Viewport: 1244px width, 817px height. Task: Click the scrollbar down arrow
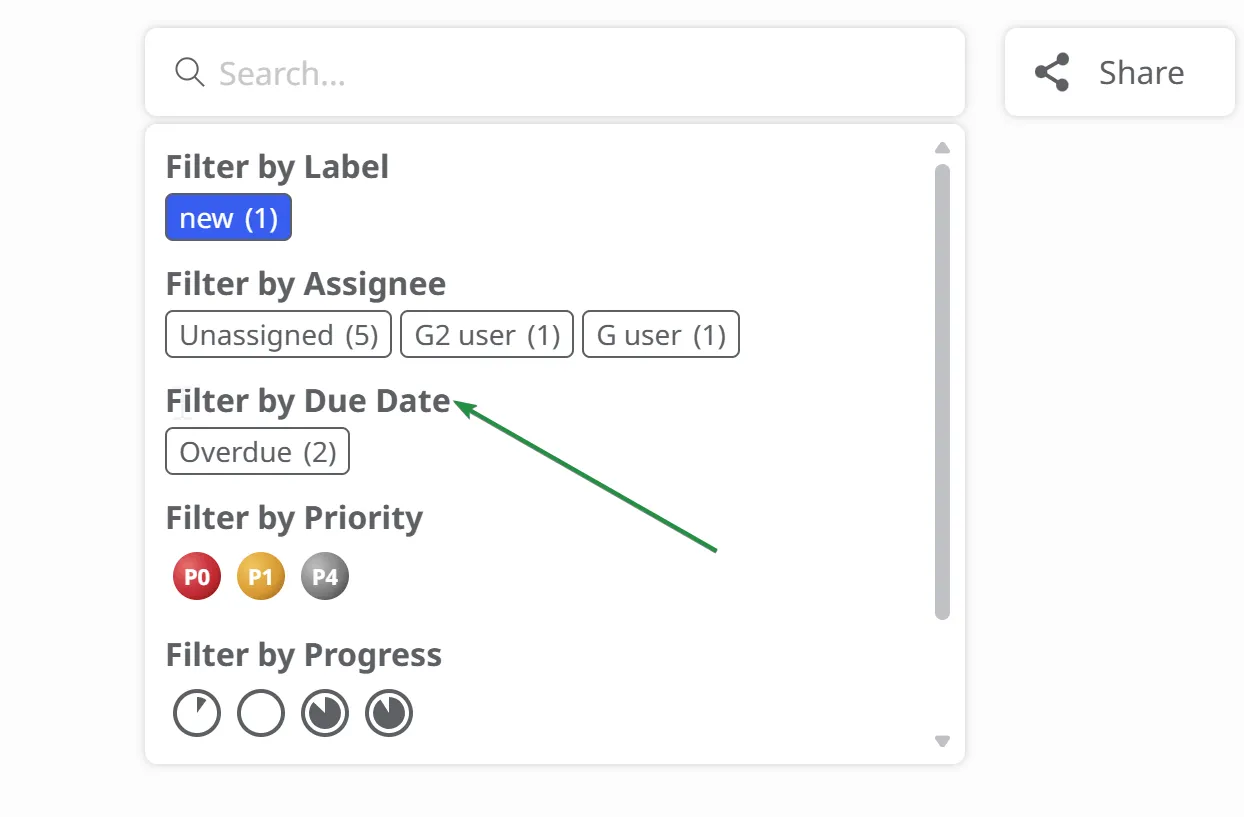pyautogui.click(x=942, y=741)
